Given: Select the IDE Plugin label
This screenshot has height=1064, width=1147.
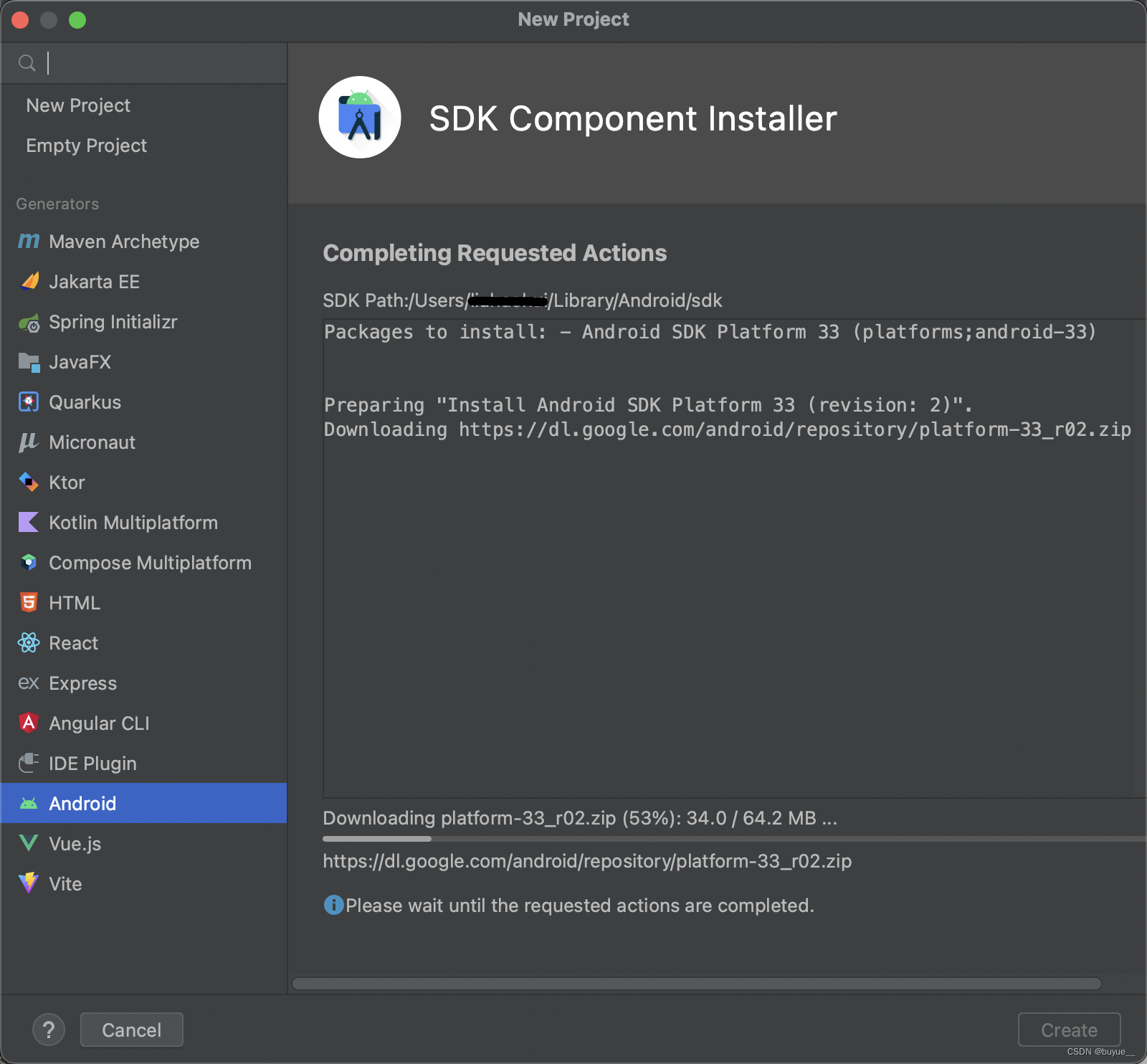Looking at the screenshot, I should pyautogui.click(x=92, y=764).
